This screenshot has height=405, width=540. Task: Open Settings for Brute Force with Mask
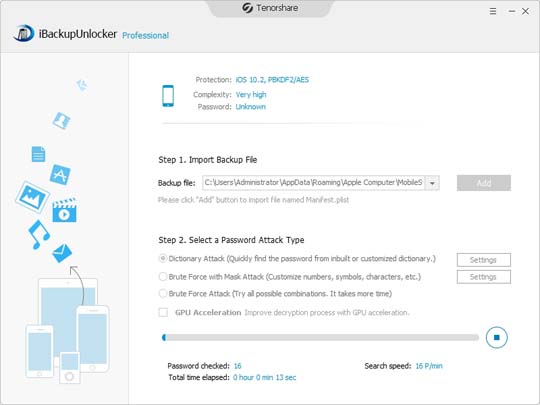484,277
